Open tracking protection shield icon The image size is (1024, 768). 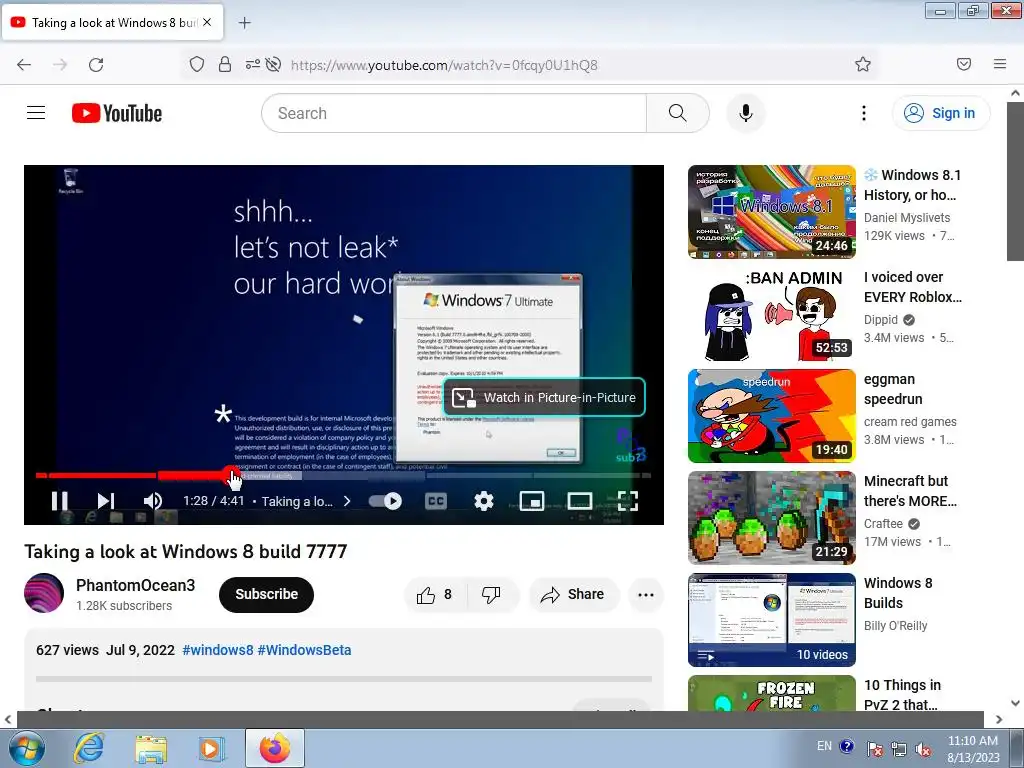click(x=197, y=64)
